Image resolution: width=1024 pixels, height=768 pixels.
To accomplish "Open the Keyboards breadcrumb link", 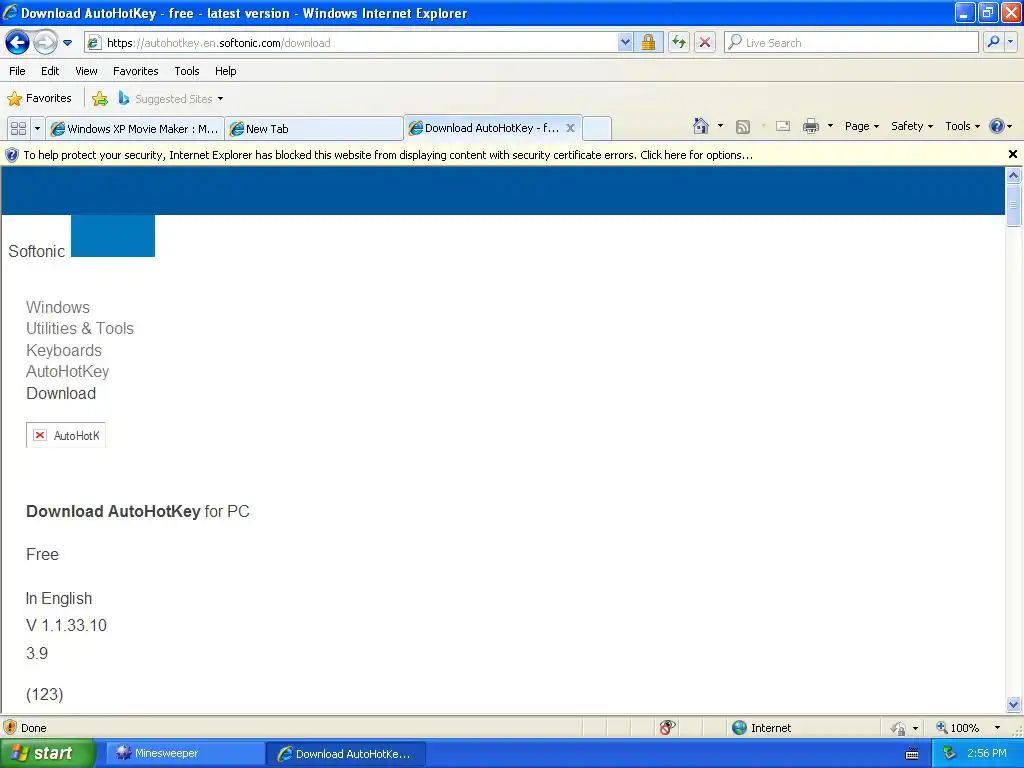I will tap(63, 350).
